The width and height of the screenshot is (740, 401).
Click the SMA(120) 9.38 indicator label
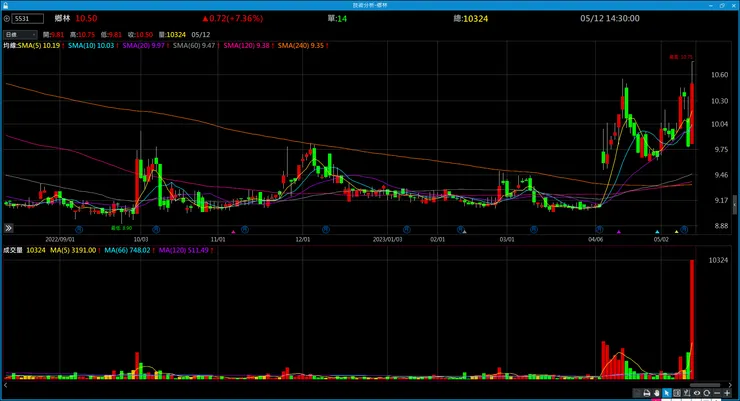coord(246,45)
